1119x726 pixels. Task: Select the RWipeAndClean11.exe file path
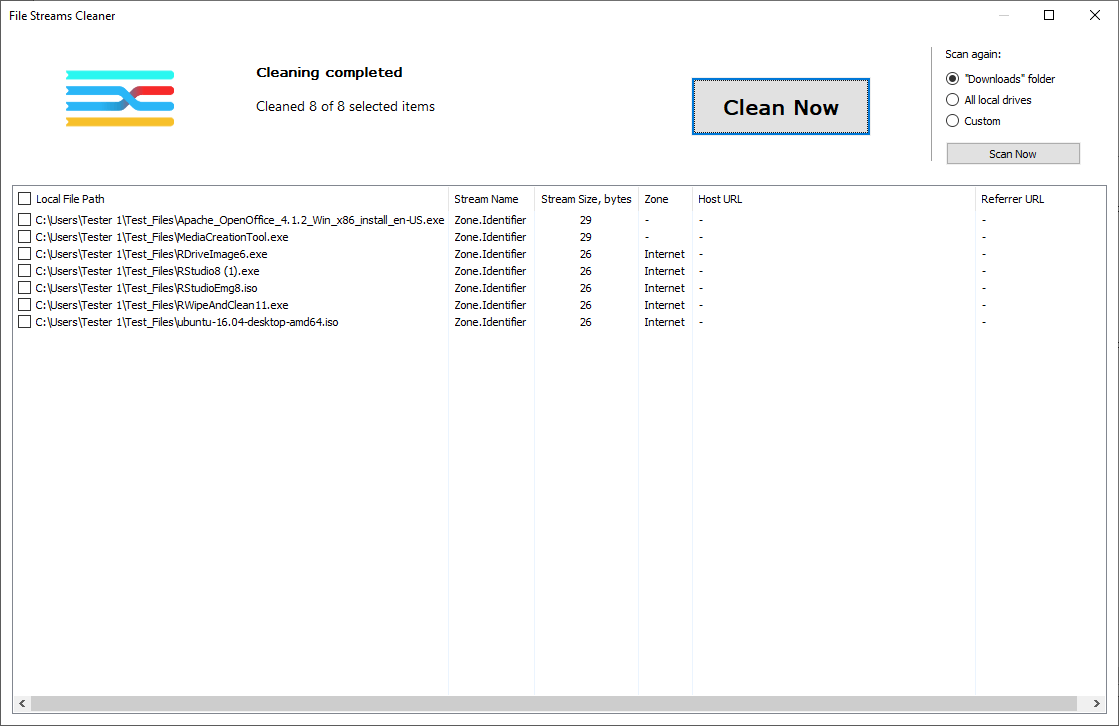coord(162,306)
